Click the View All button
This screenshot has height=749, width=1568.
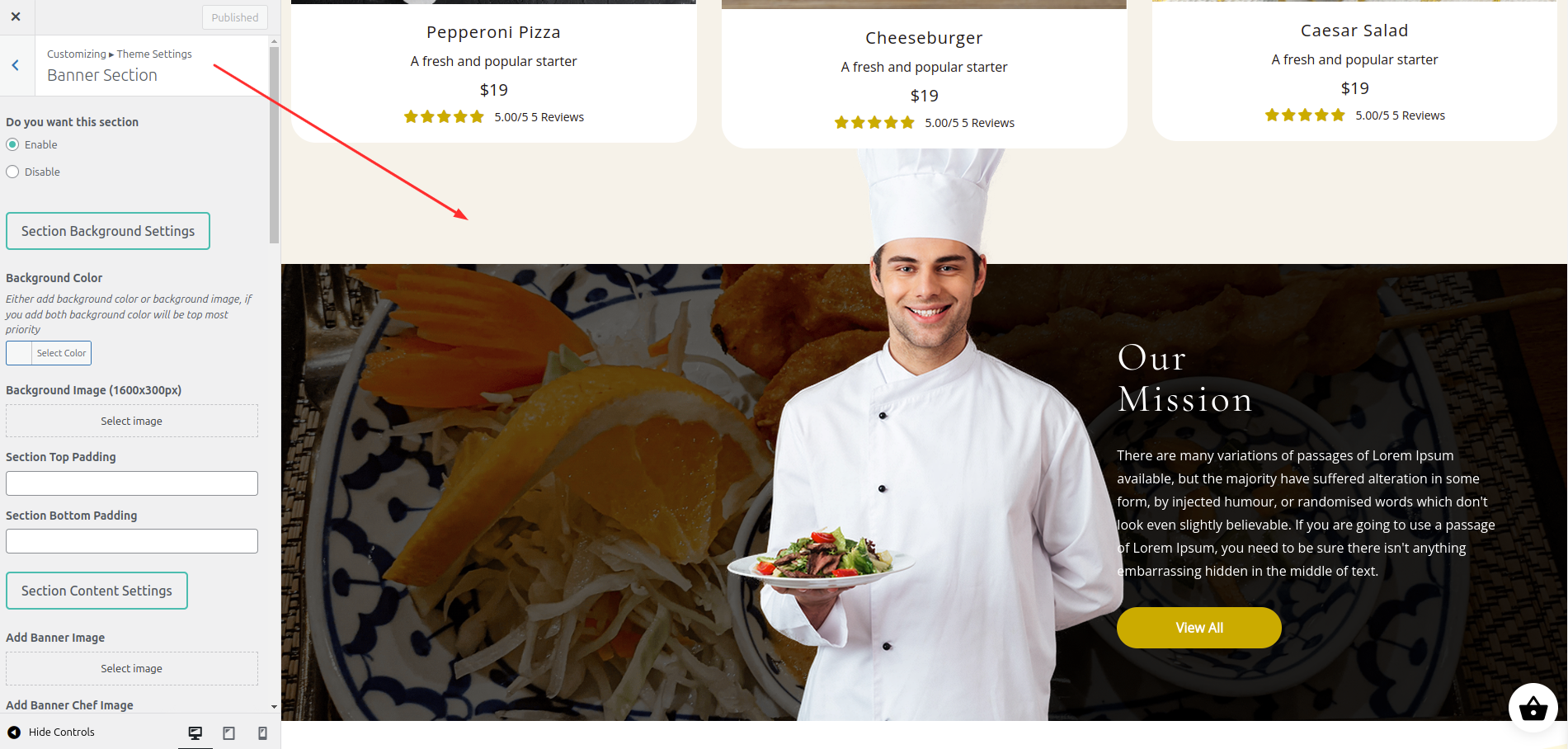click(x=1198, y=628)
